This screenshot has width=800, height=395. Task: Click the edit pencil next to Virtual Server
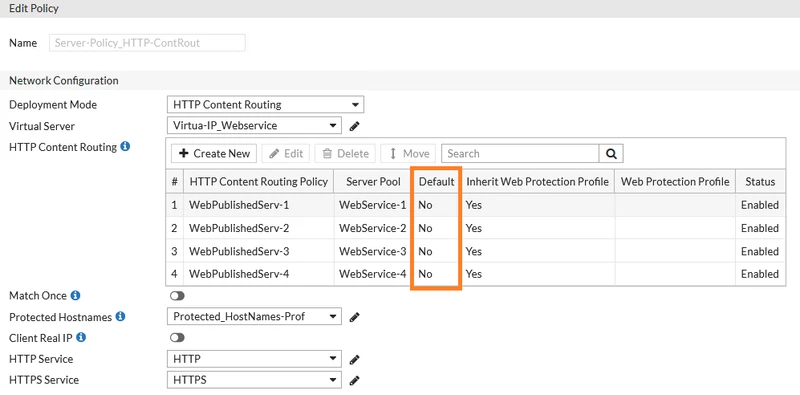(355, 126)
